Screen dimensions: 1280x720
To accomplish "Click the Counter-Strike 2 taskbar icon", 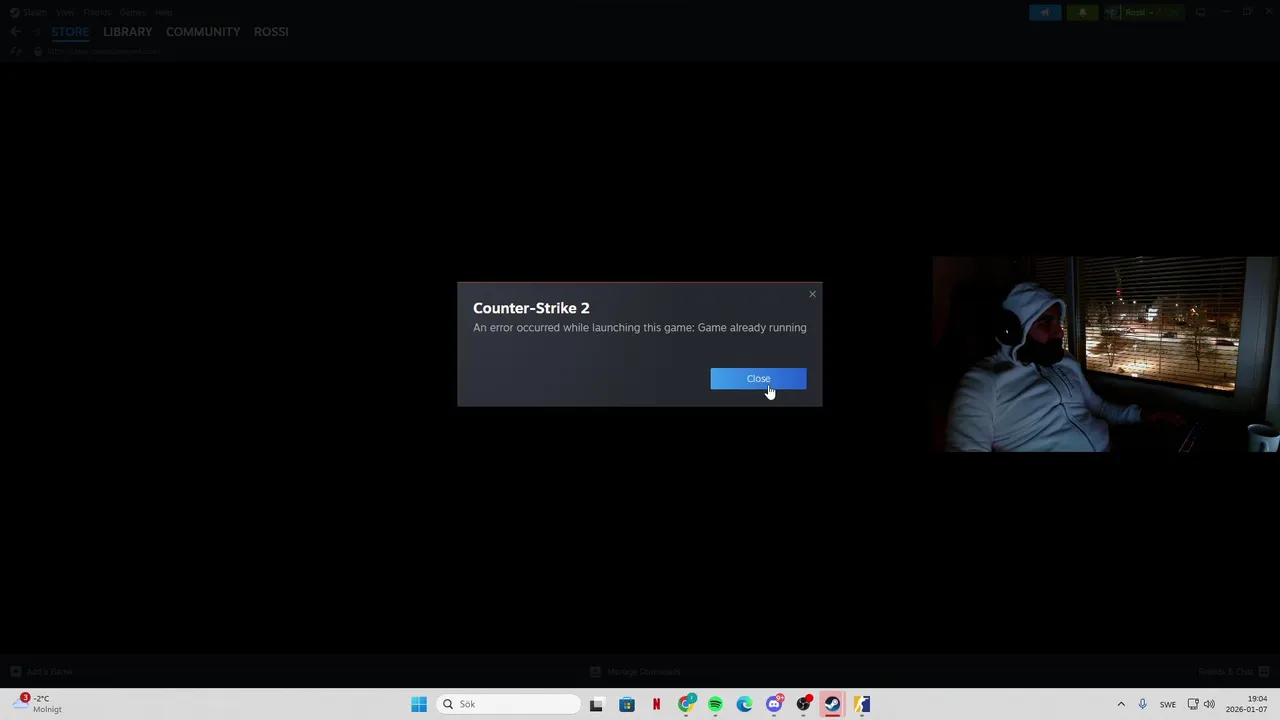I will (x=862, y=704).
